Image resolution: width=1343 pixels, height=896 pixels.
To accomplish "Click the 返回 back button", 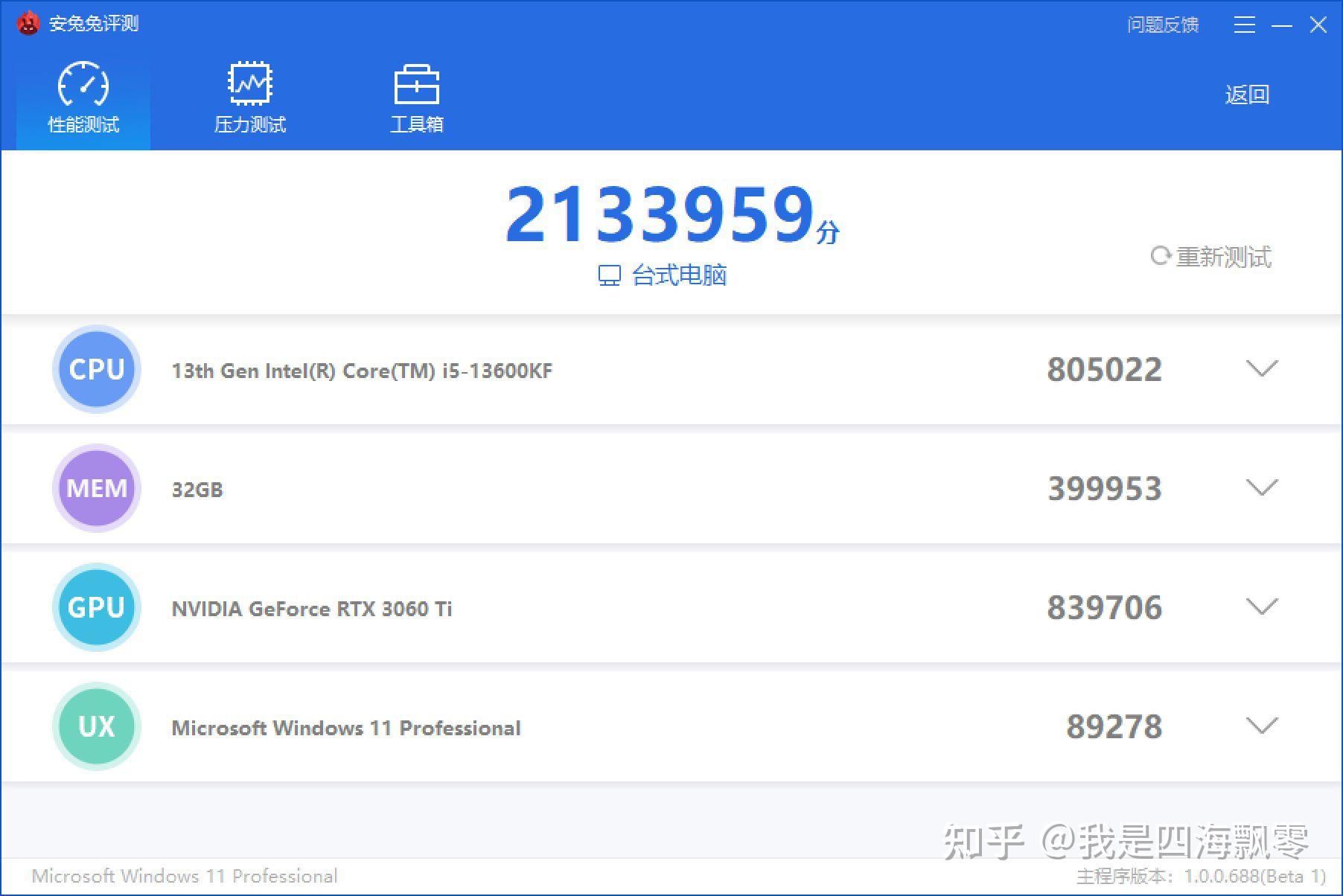I will click(1245, 94).
